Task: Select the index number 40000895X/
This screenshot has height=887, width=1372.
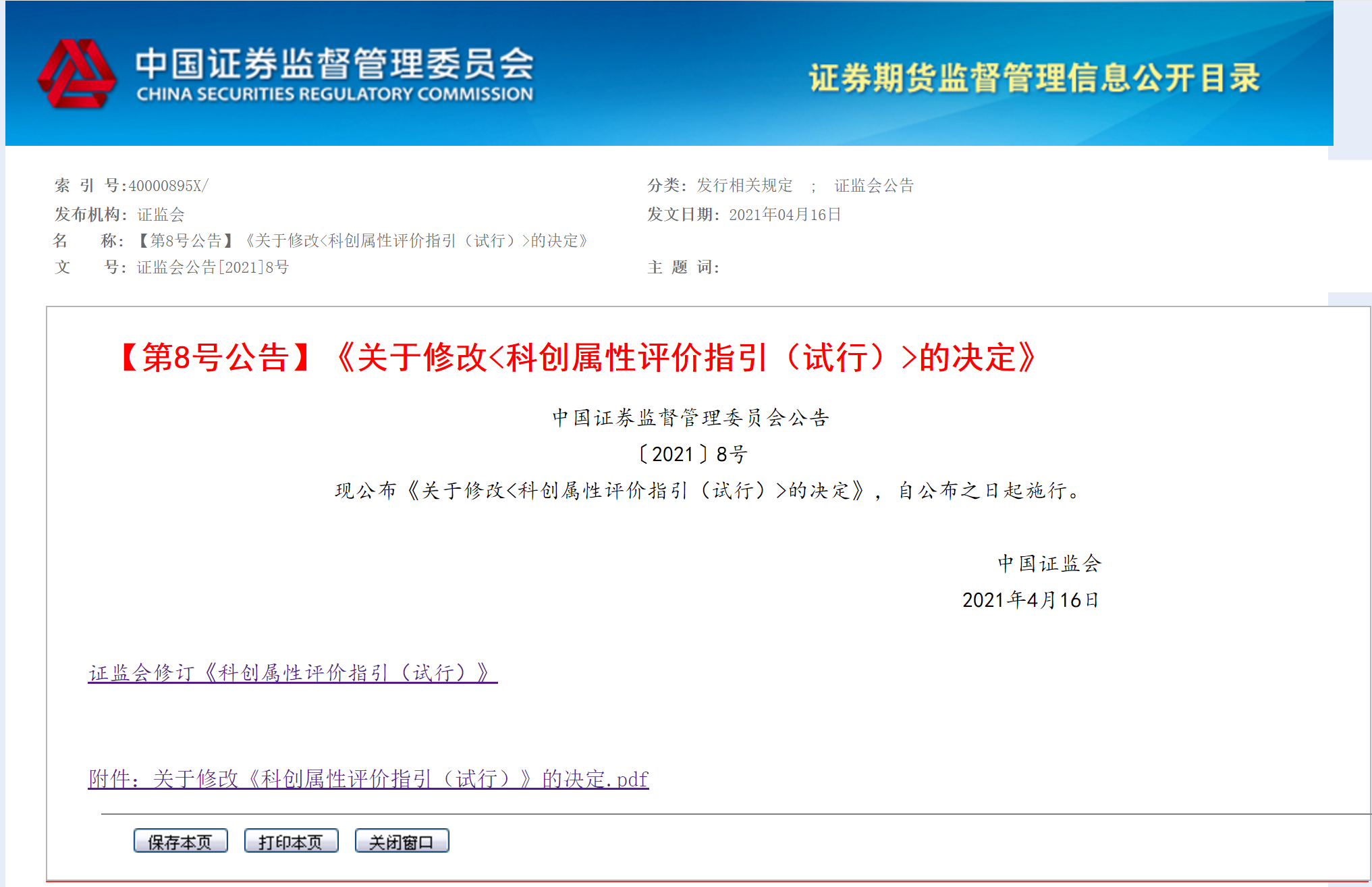Action: tap(169, 186)
